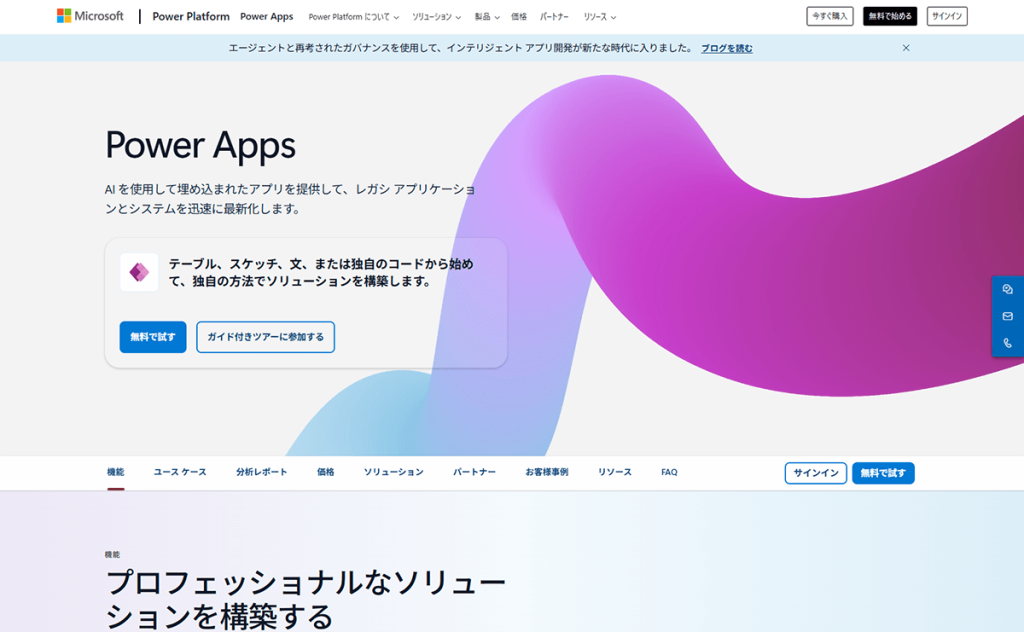
Task: Click the Power Platform header link
Action: (x=191, y=16)
